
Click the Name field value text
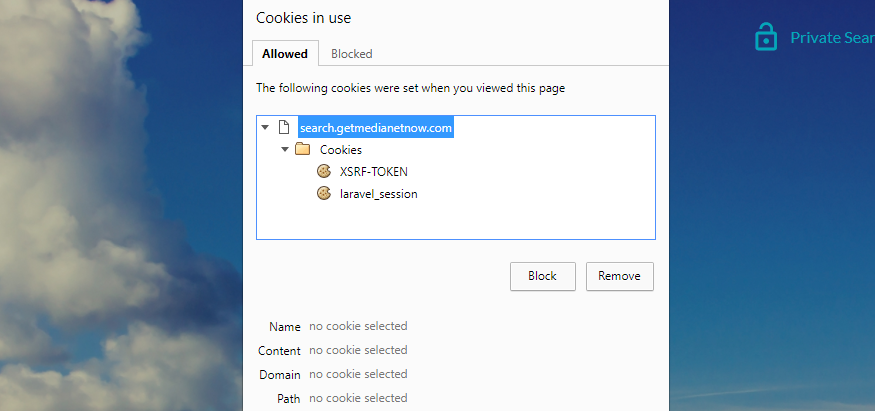click(x=358, y=326)
